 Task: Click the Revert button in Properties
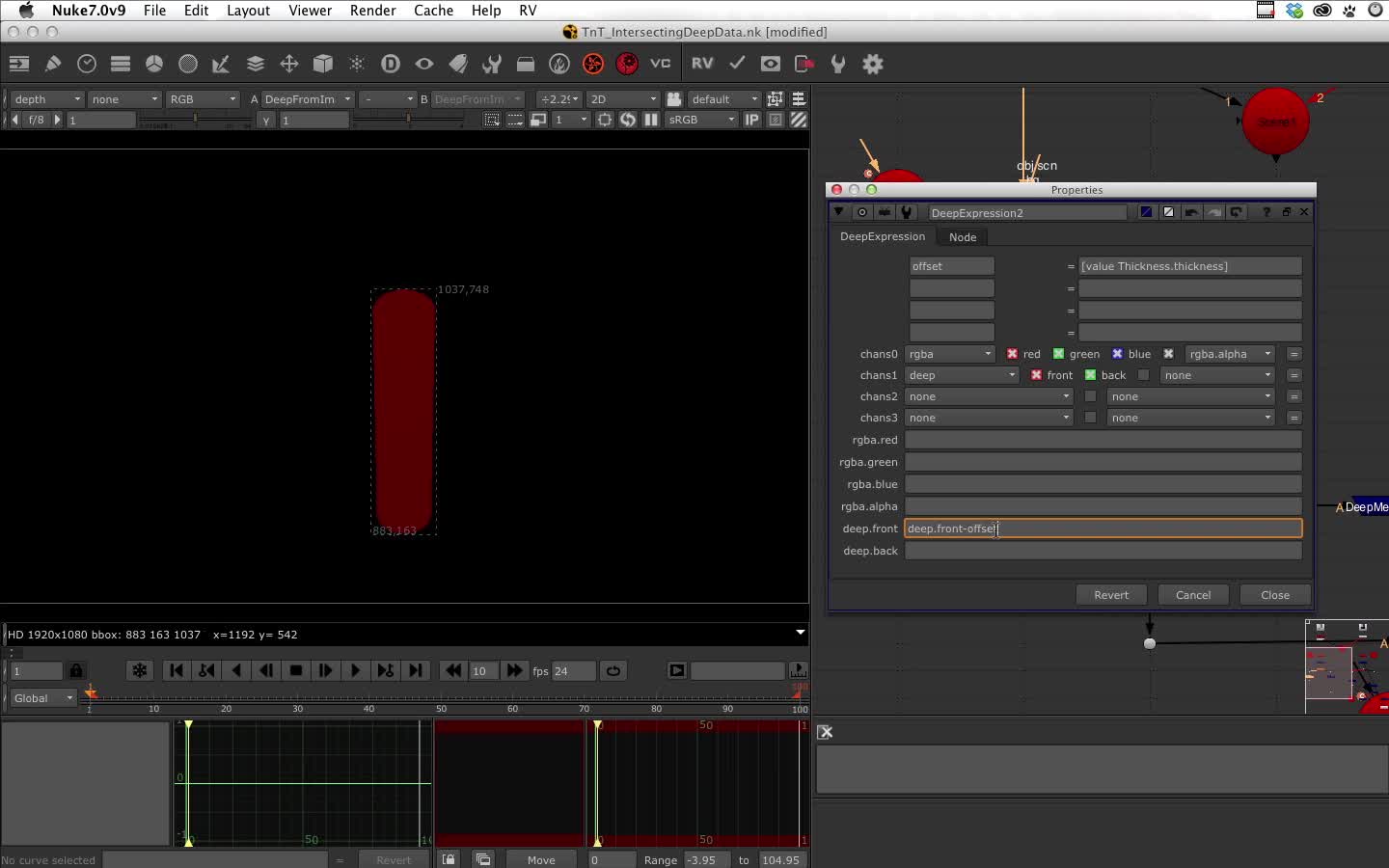pos(1111,595)
